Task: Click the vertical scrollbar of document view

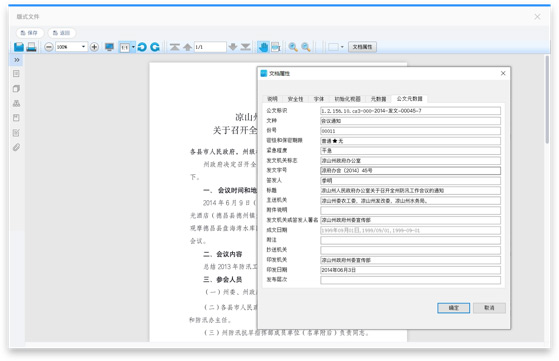Action: (x=547, y=100)
